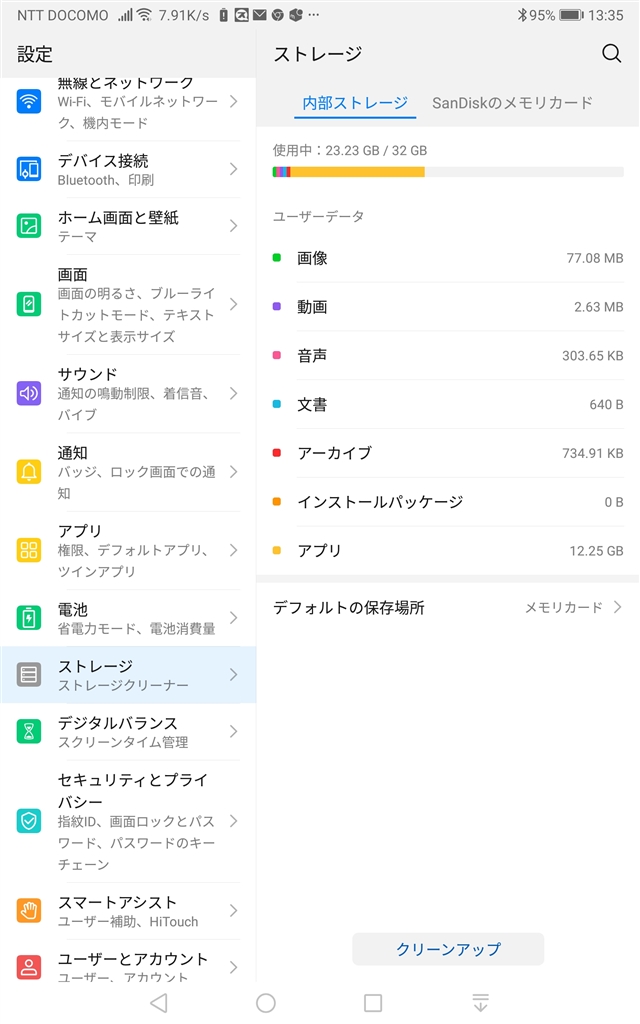Tap the Apps (アプリ) grid icon

[29, 549]
